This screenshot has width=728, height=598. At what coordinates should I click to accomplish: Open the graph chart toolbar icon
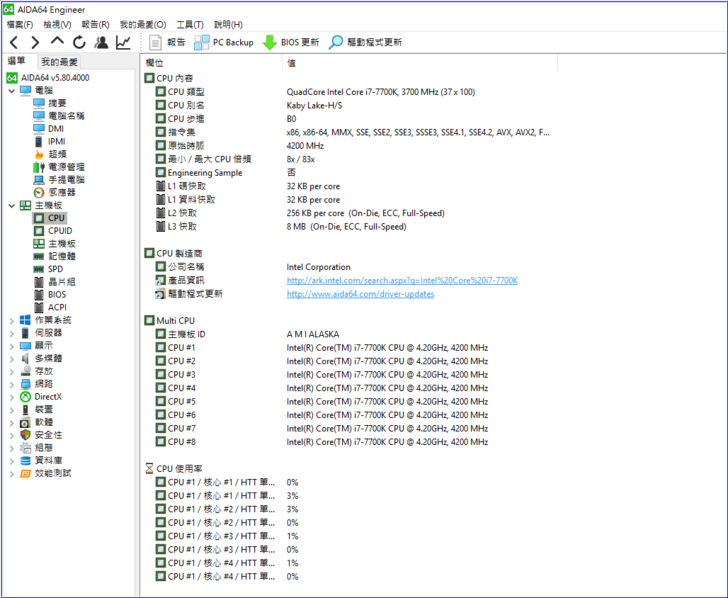coord(123,43)
